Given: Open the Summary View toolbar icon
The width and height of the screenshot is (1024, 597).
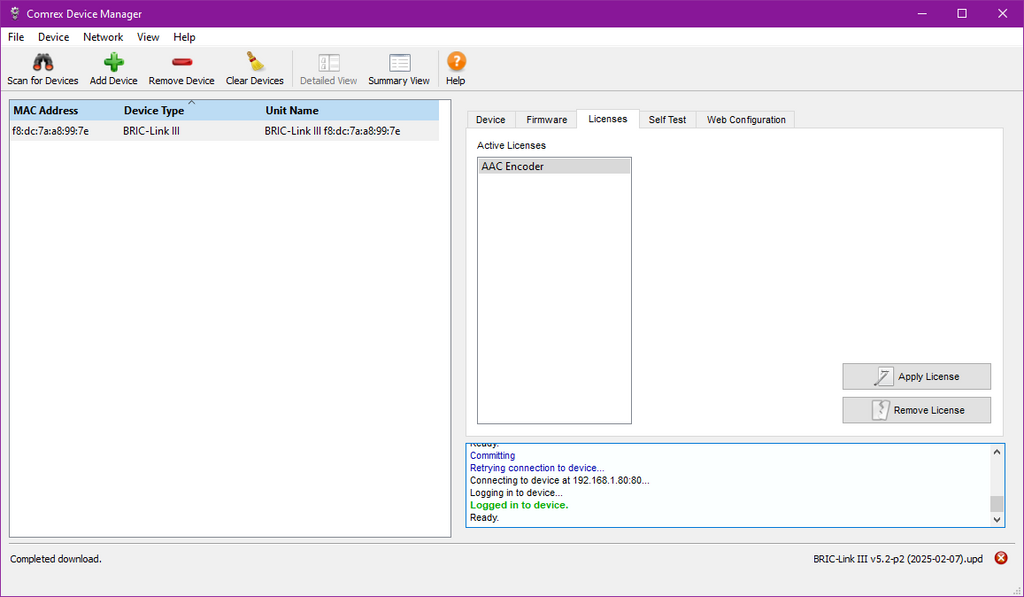Looking at the screenshot, I should tap(399, 63).
